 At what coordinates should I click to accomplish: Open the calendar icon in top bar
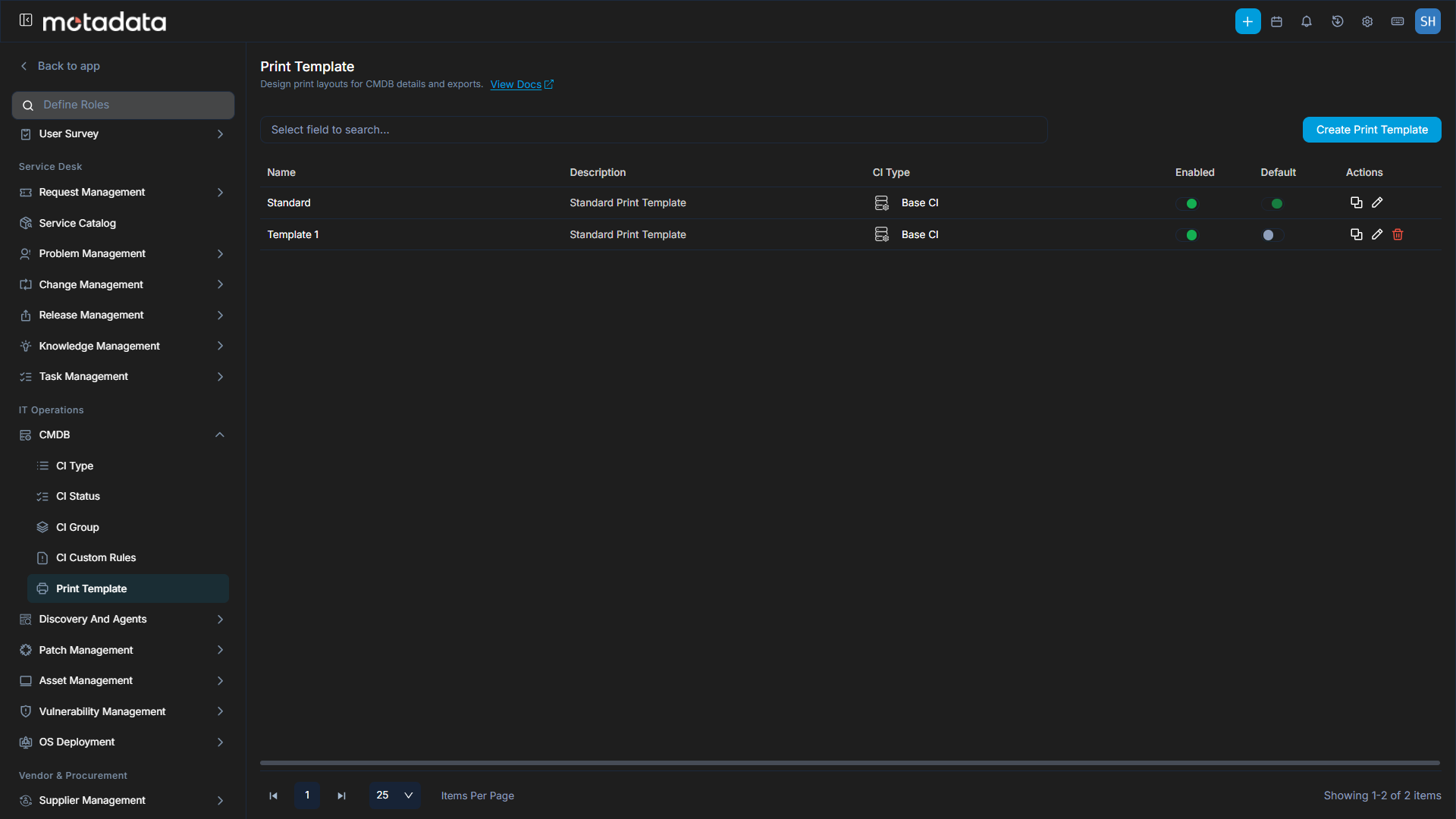point(1277,21)
